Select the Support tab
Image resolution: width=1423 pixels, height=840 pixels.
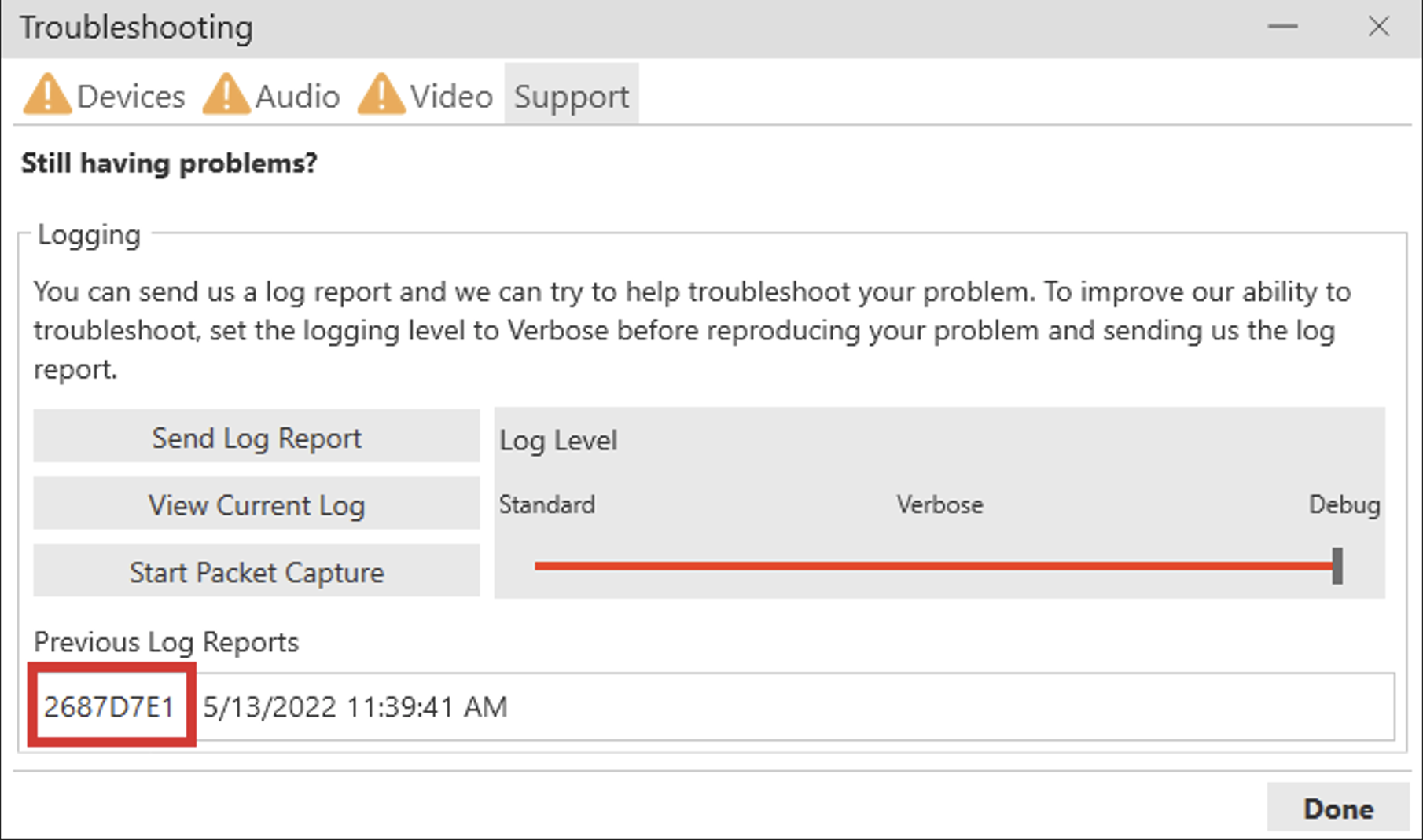571,95
